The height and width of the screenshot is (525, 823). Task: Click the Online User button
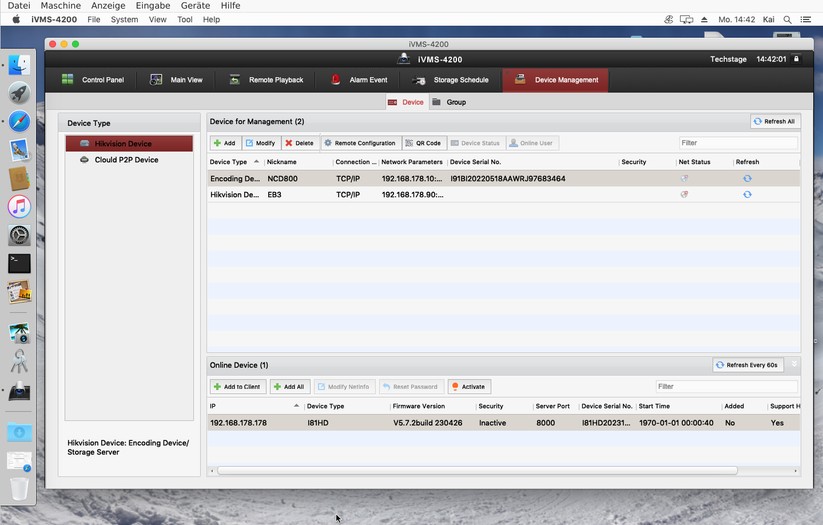click(532, 143)
